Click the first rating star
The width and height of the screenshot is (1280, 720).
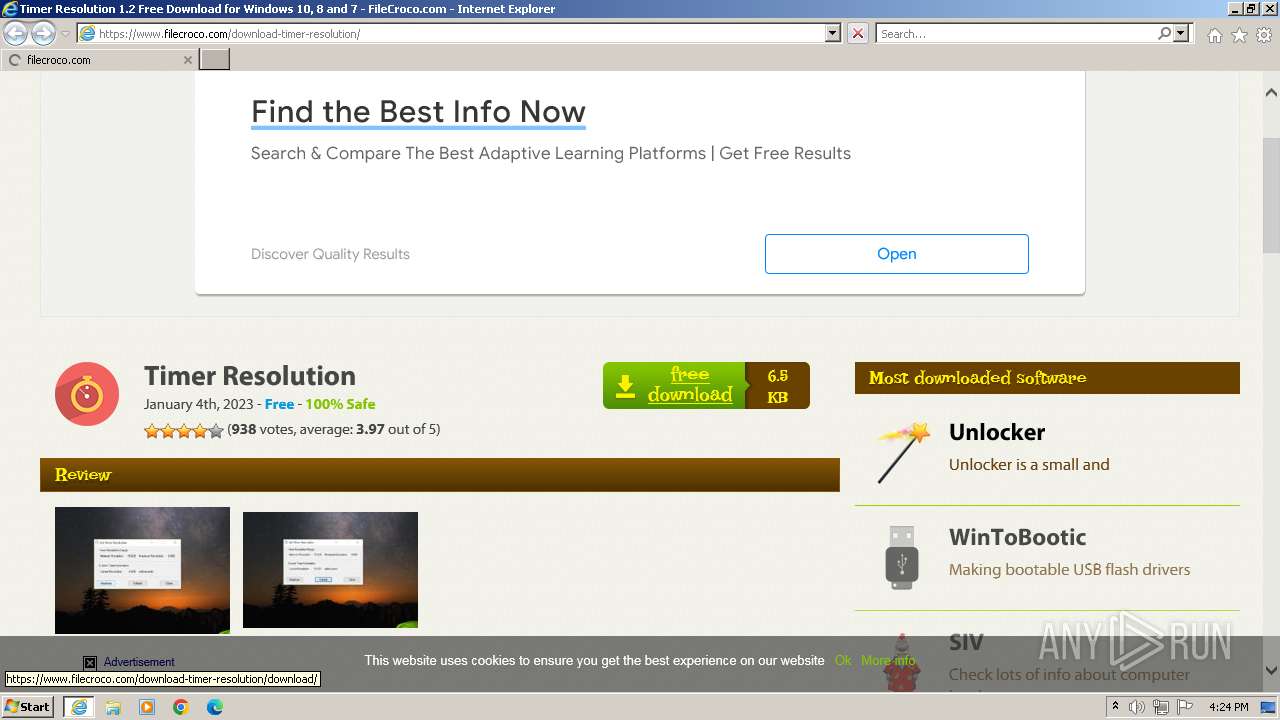coord(152,431)
